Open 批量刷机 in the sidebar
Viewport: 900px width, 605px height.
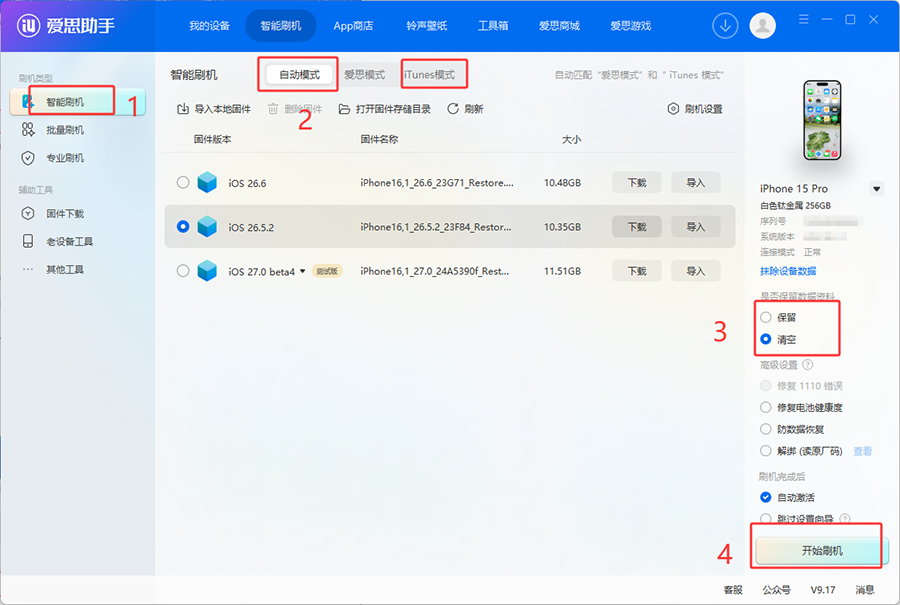[65, 130]
